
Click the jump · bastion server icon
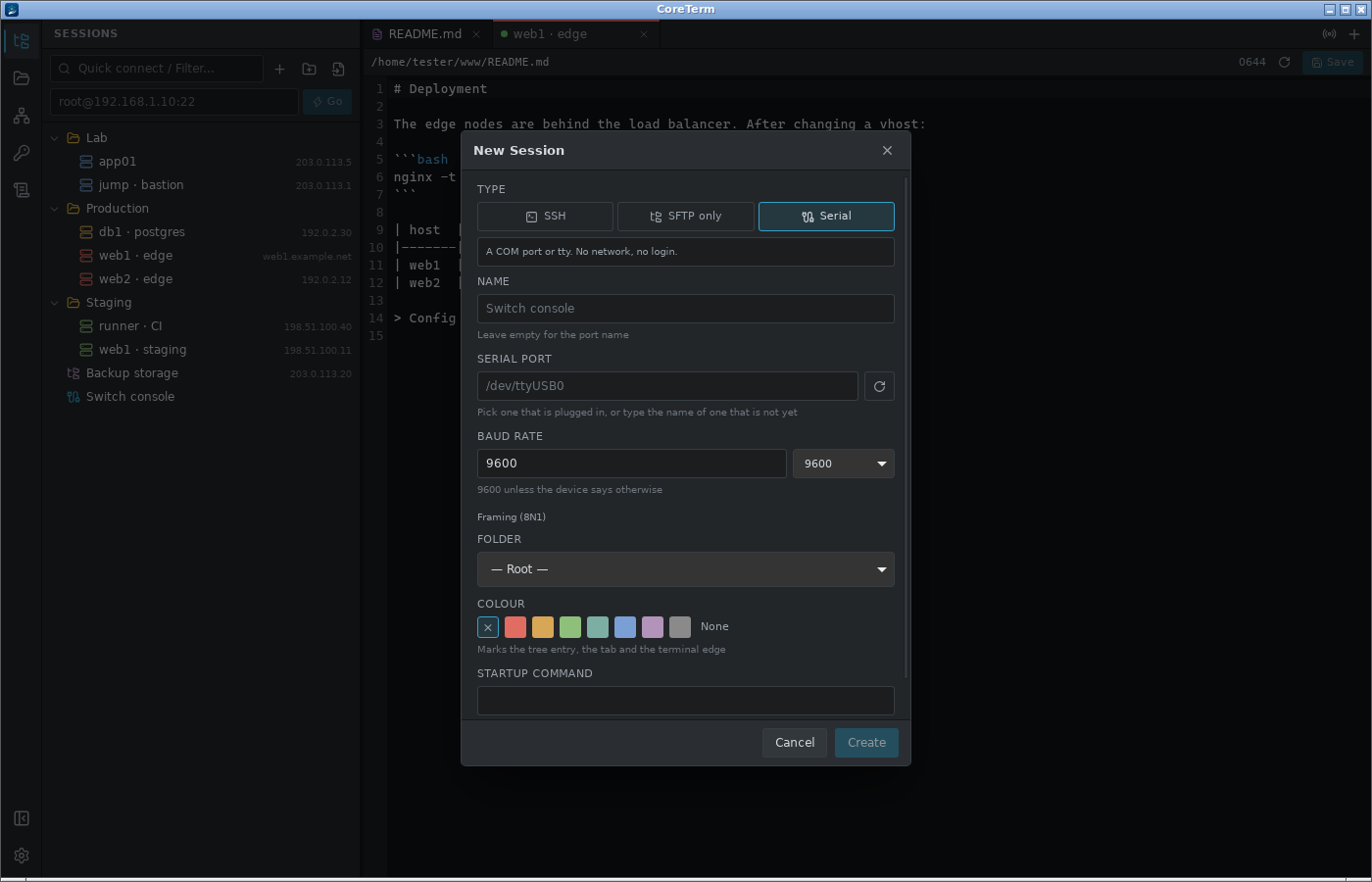click(86, 185)
